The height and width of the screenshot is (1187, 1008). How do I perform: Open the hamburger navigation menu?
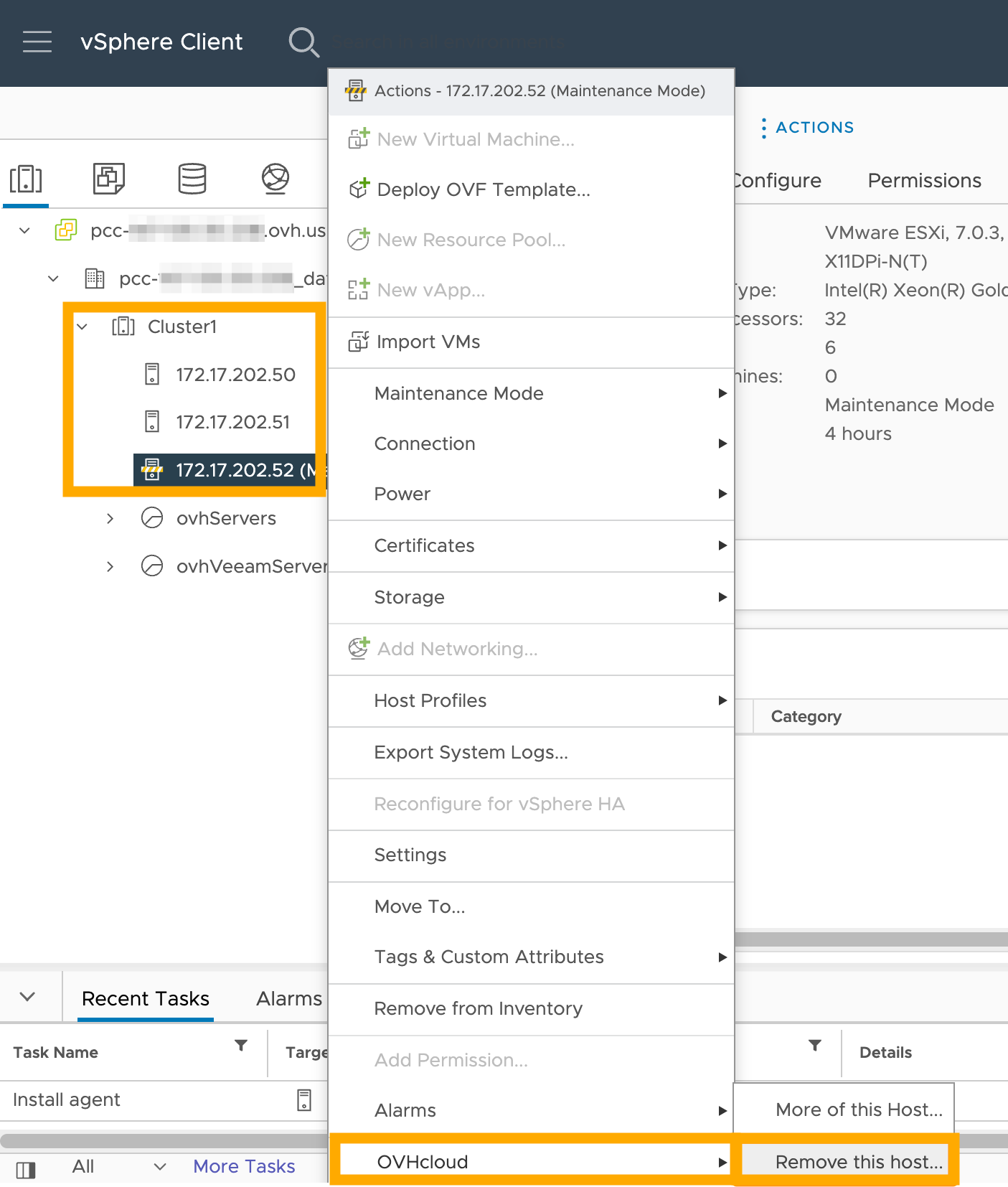[37, 42]
